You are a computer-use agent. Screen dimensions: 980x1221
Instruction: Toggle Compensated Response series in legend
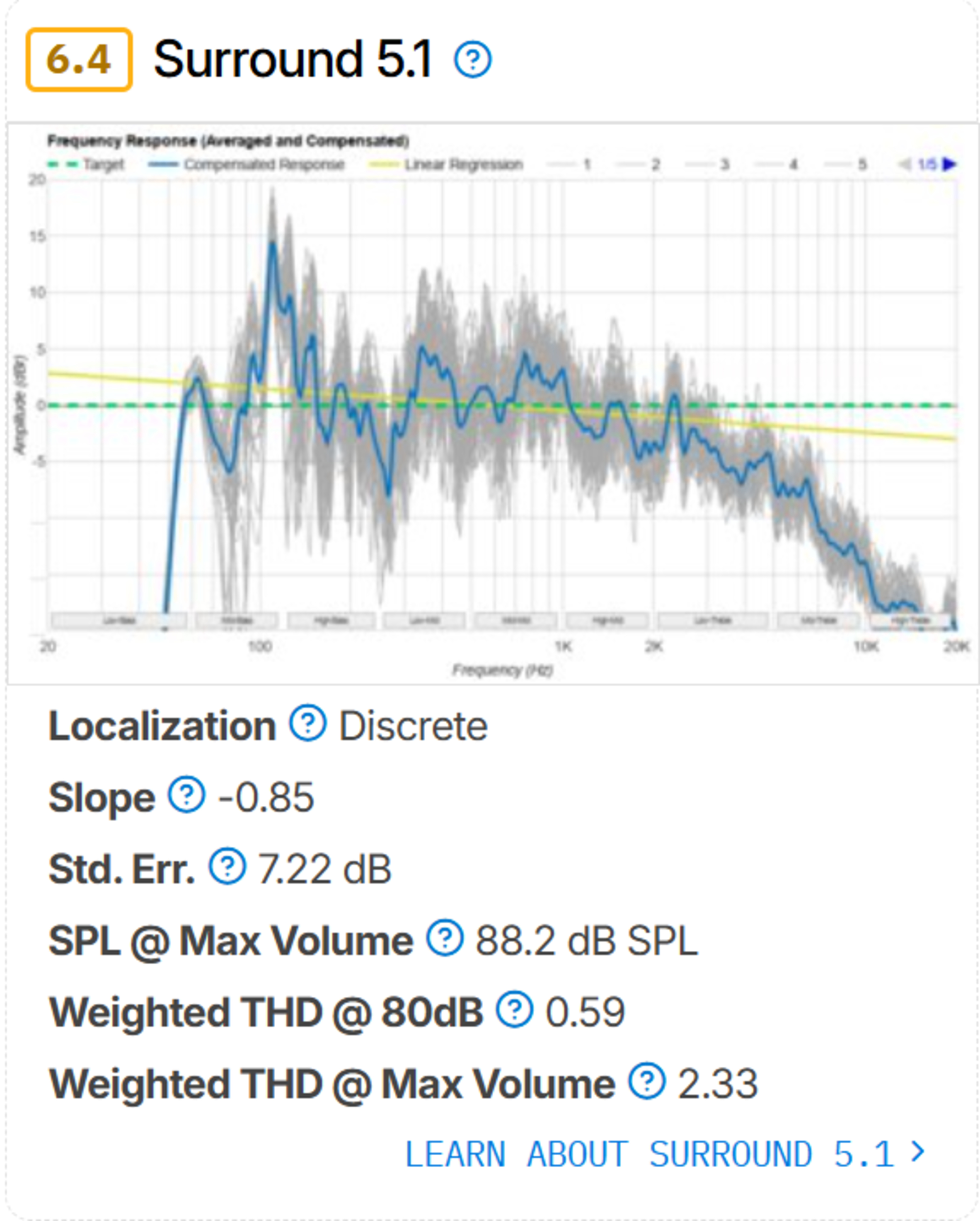246,164
